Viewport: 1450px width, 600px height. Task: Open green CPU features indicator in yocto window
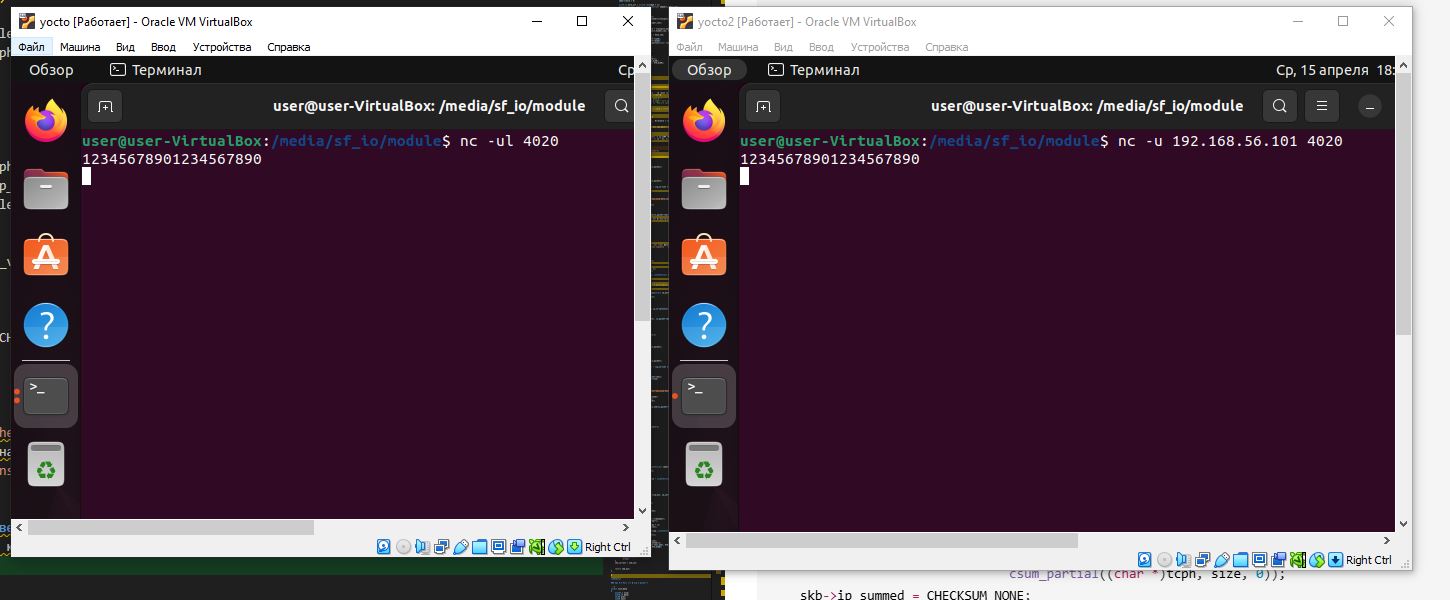[x=537, y=547]
